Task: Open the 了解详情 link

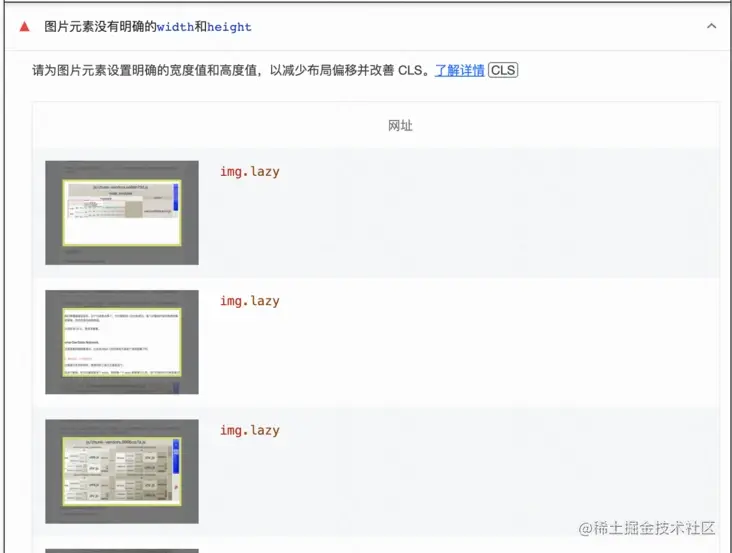Action: pyautogui.click(x=459, y=70)
